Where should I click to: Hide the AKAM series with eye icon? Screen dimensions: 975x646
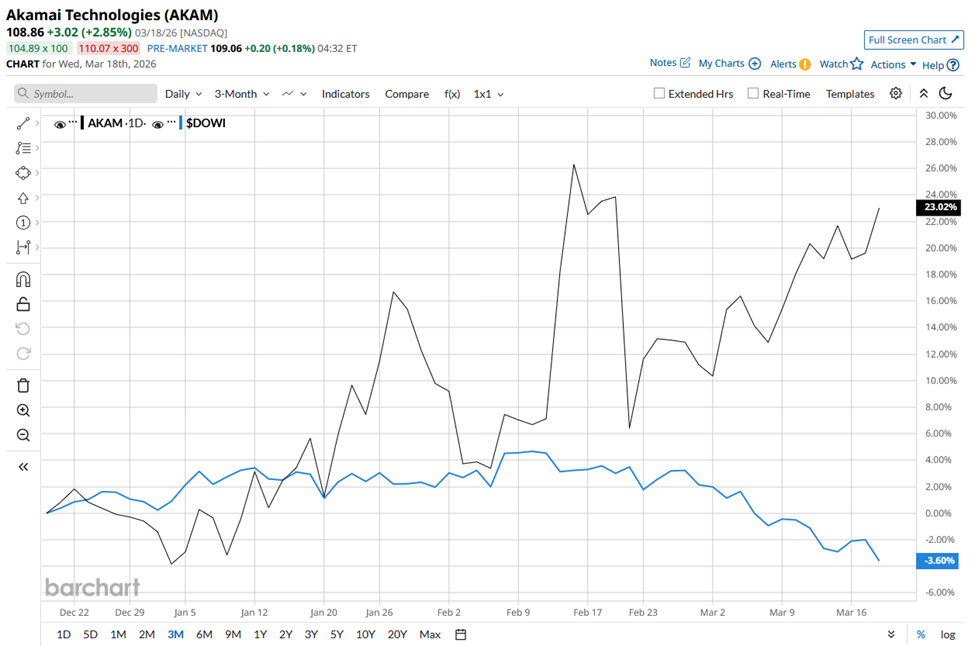coord(60,124)
